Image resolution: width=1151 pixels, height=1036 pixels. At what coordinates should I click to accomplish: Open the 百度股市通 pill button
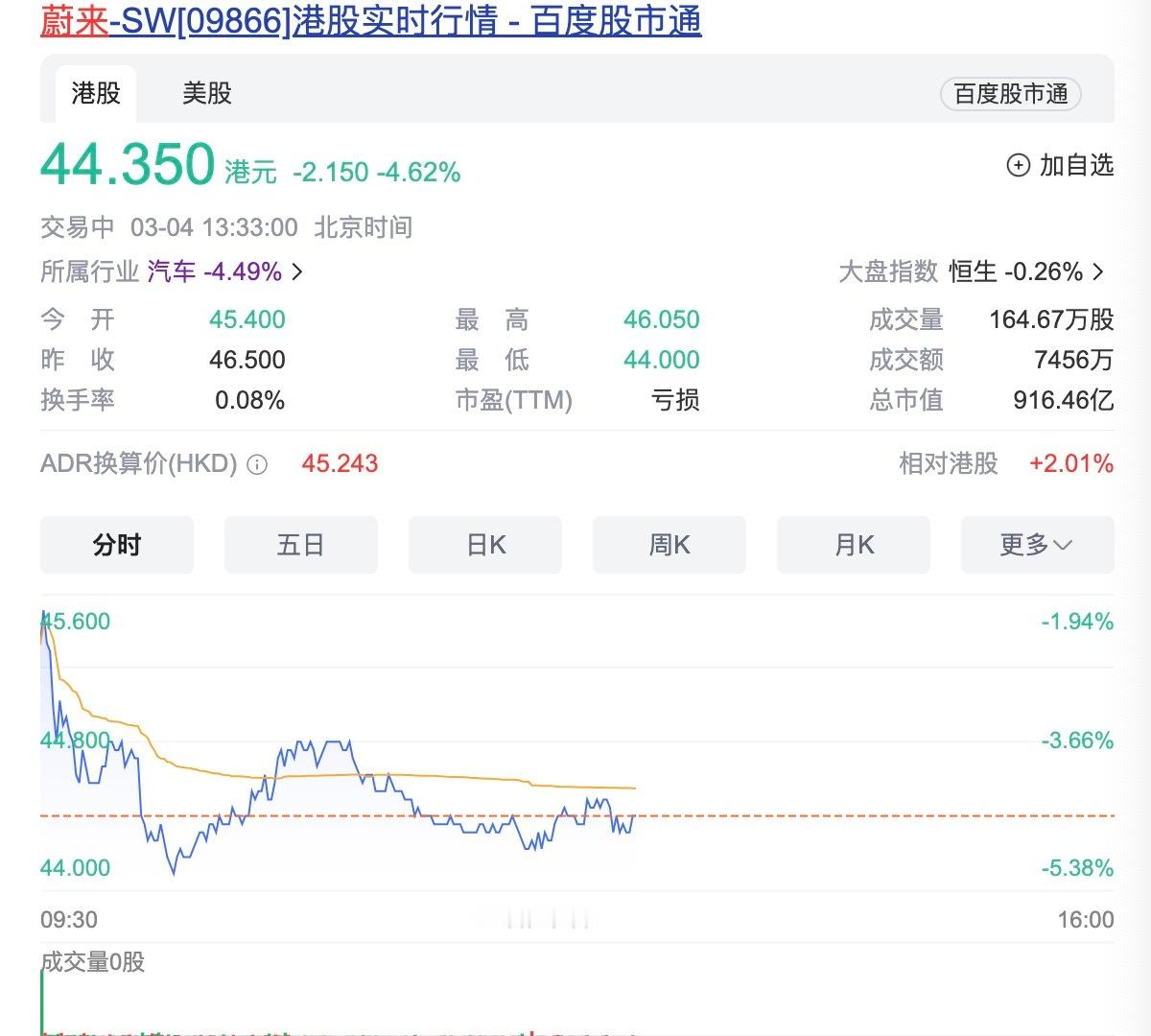pyautogui.click(x=1011, y=93)
